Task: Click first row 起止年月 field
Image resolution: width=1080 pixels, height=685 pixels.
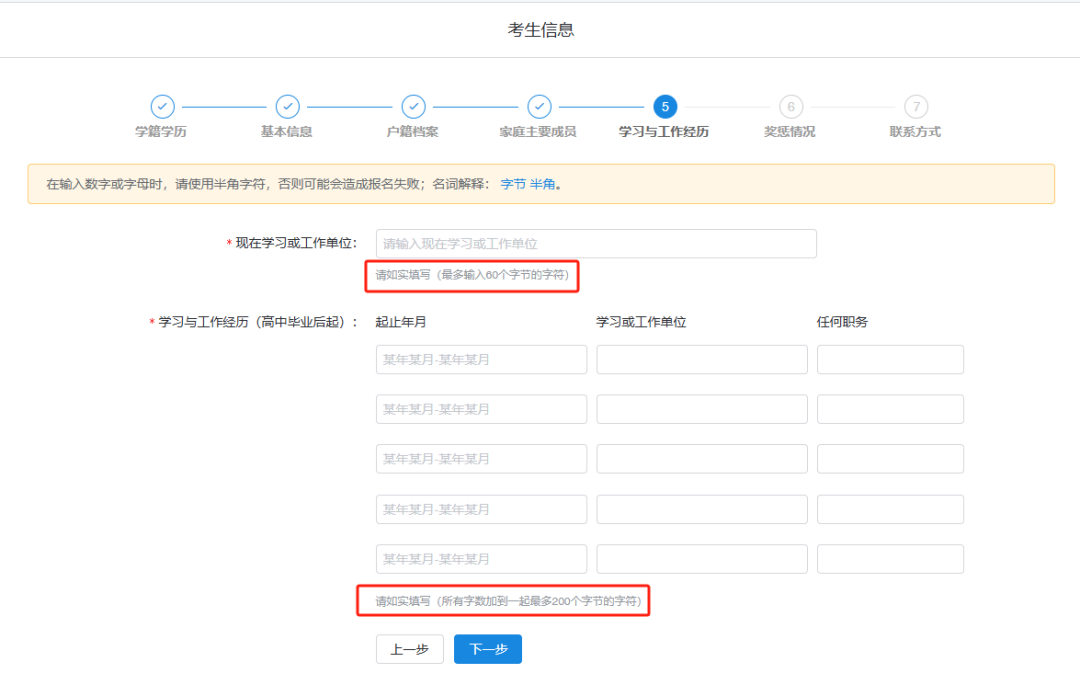Action: pos(481,360)
